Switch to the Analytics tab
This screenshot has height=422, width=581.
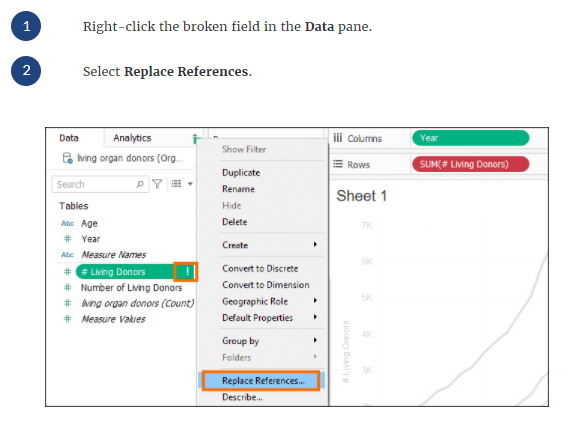(x=132, y=138)
